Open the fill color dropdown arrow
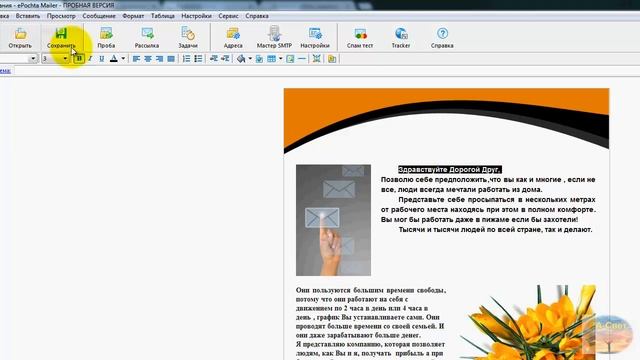 [x=250, y=59]
